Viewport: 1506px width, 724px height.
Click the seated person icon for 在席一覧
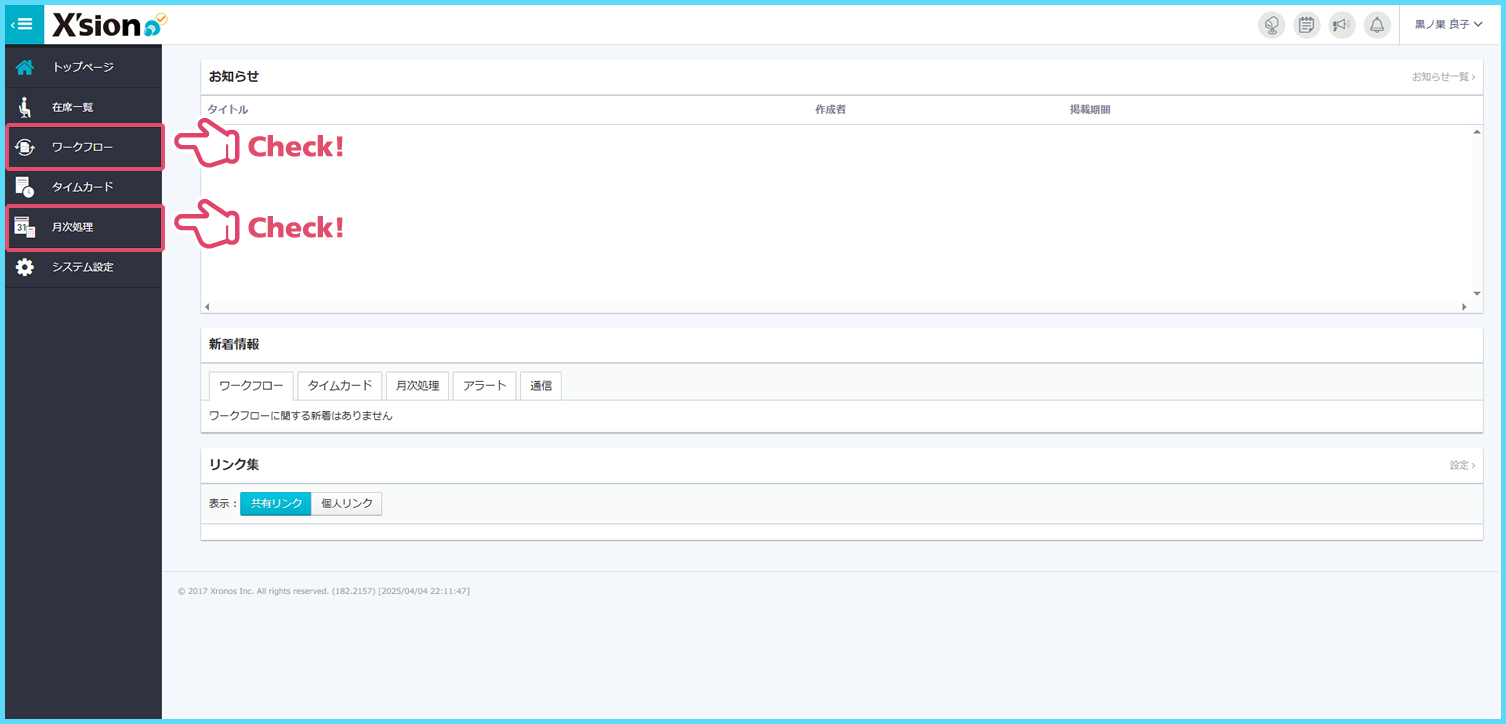point(25,107)
